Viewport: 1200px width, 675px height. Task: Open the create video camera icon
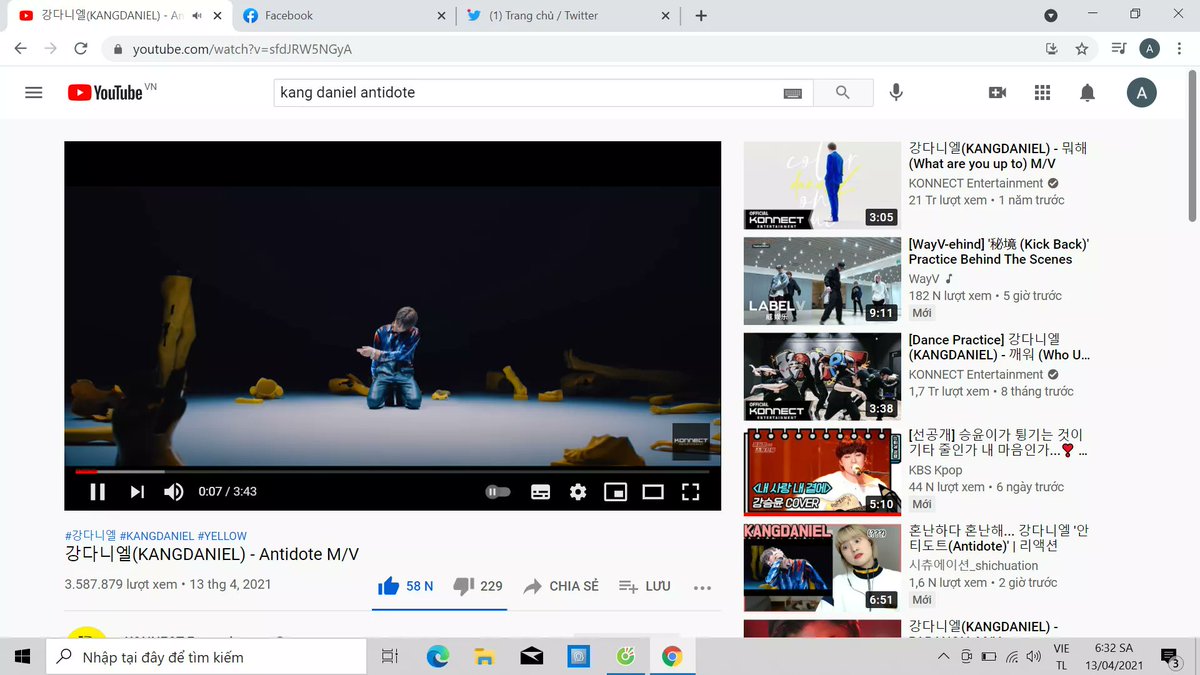point(997,93)
